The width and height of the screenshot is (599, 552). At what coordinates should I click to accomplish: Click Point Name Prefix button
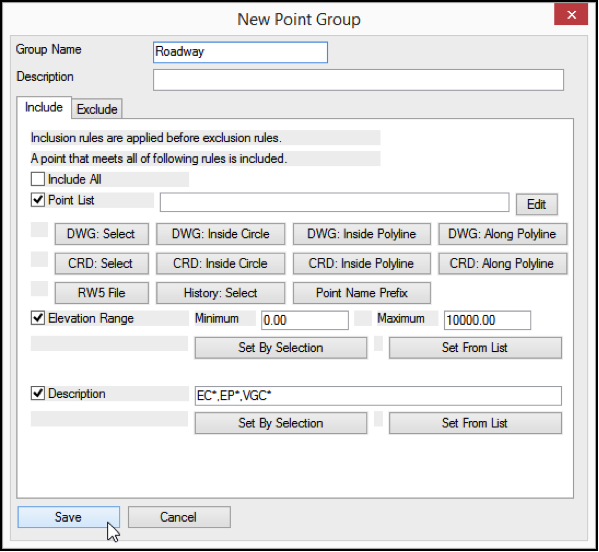coord(361,293)
